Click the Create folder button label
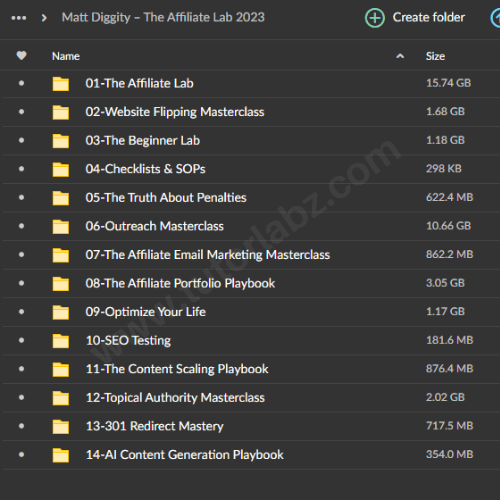The image size is (500, 500). [x=429, y=17]
